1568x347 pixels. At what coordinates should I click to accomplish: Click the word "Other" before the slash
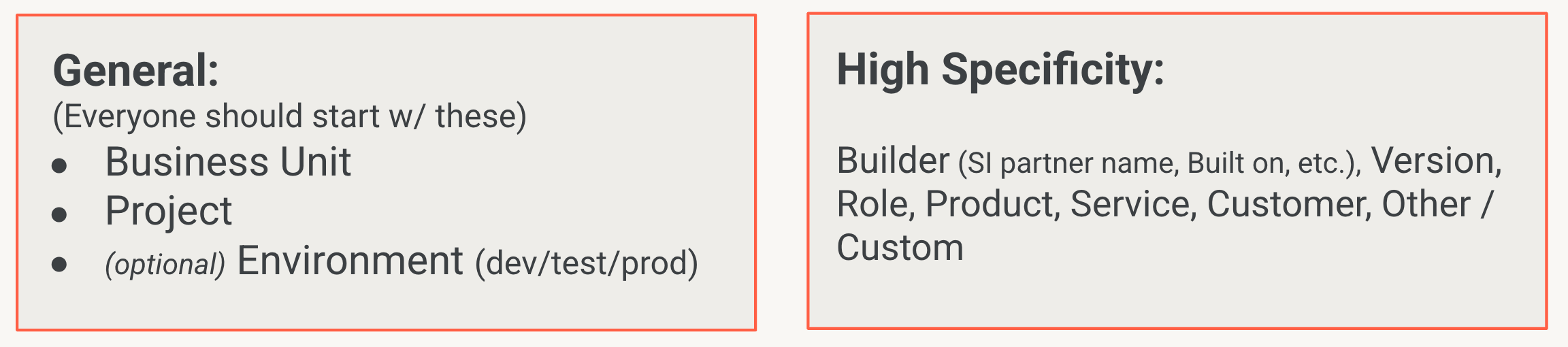tap(1426, 204)
